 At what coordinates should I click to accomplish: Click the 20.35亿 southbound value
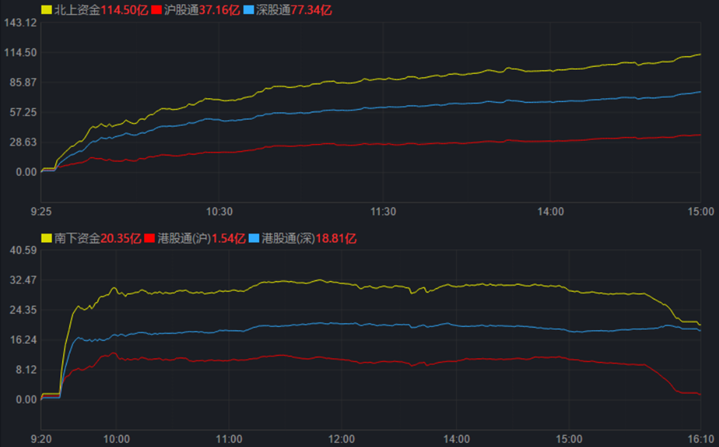pyautogui.click(x=120, y=238)
